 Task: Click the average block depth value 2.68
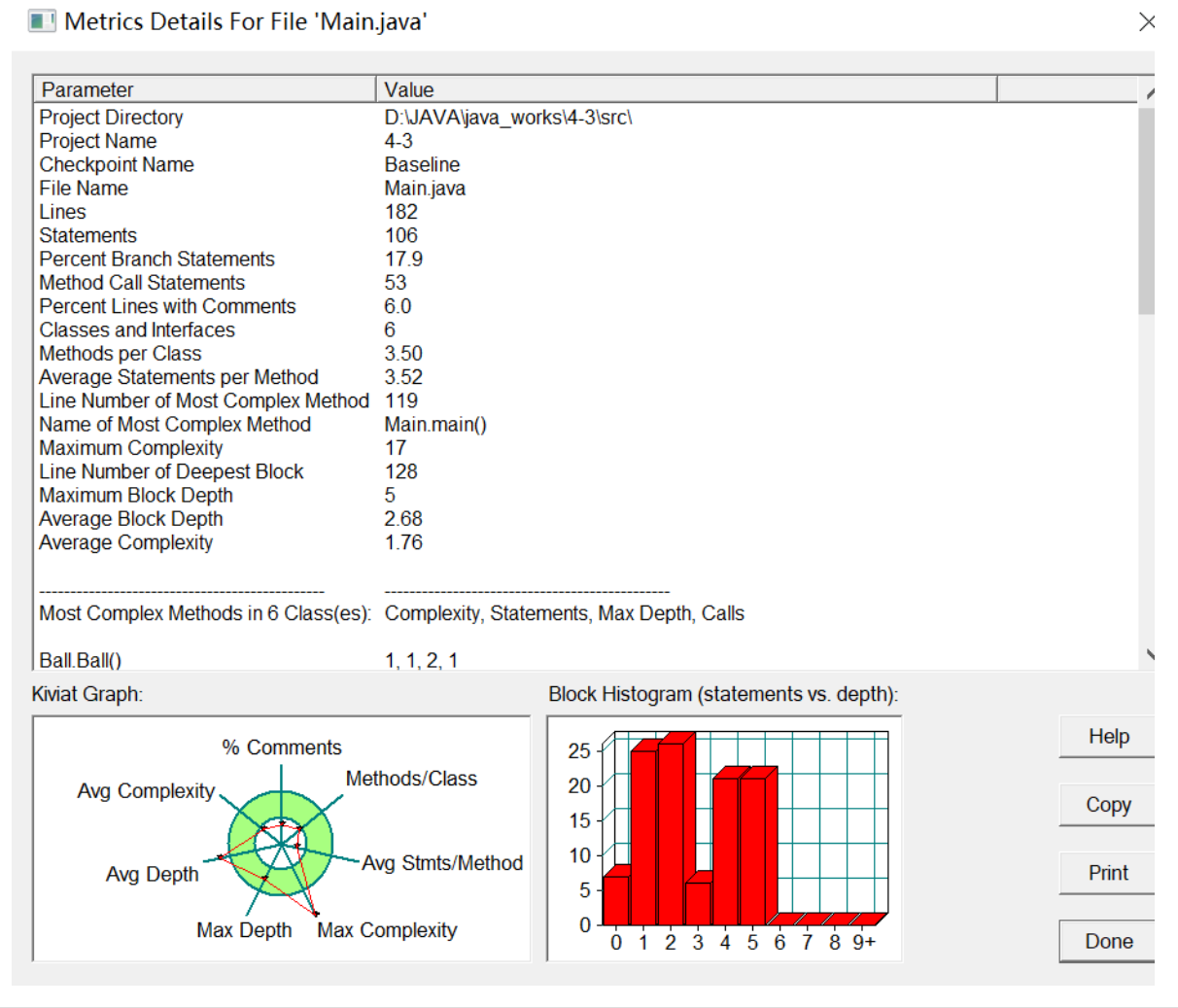[x=403, y=519]
